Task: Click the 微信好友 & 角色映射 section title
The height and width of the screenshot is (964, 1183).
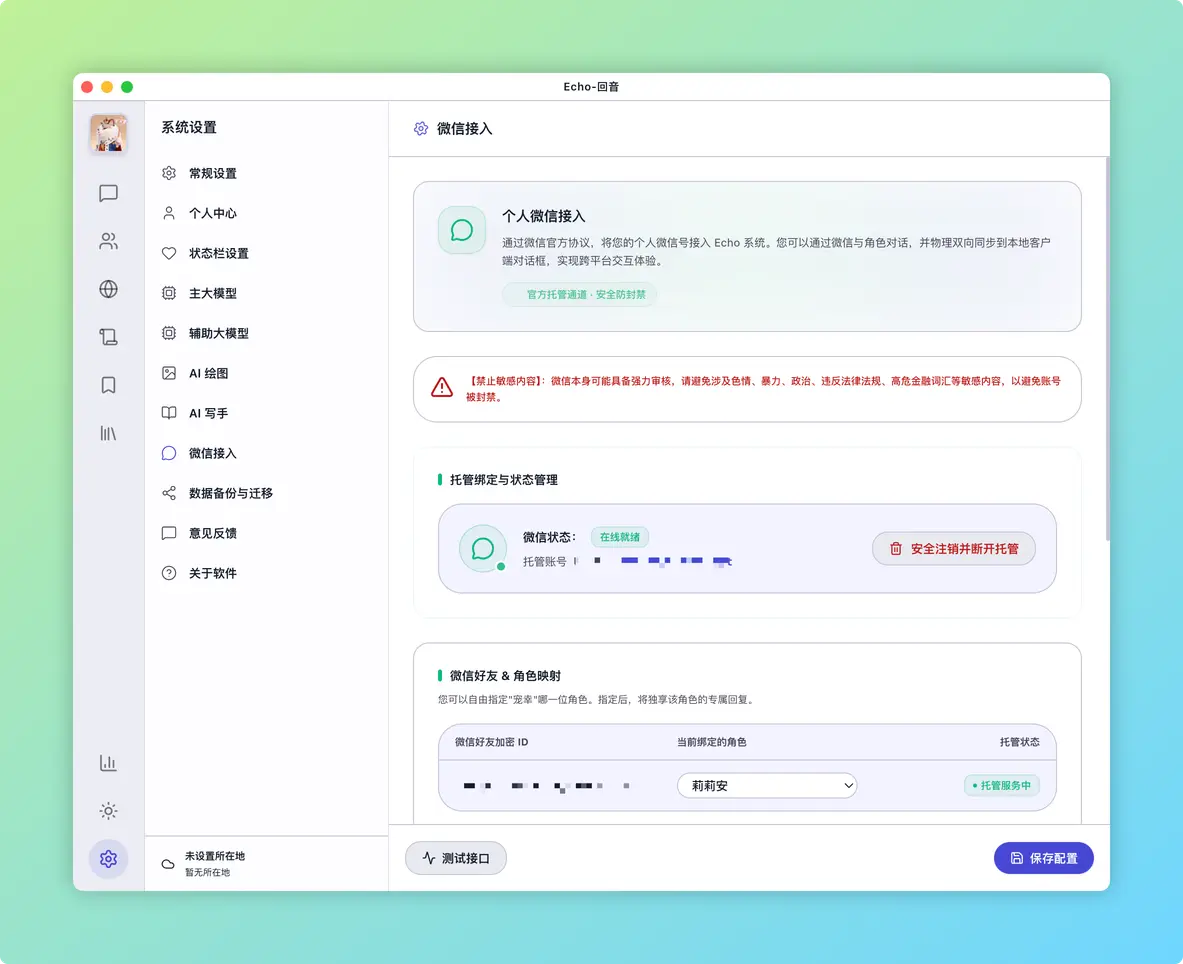Action: (x=505, y=676)
